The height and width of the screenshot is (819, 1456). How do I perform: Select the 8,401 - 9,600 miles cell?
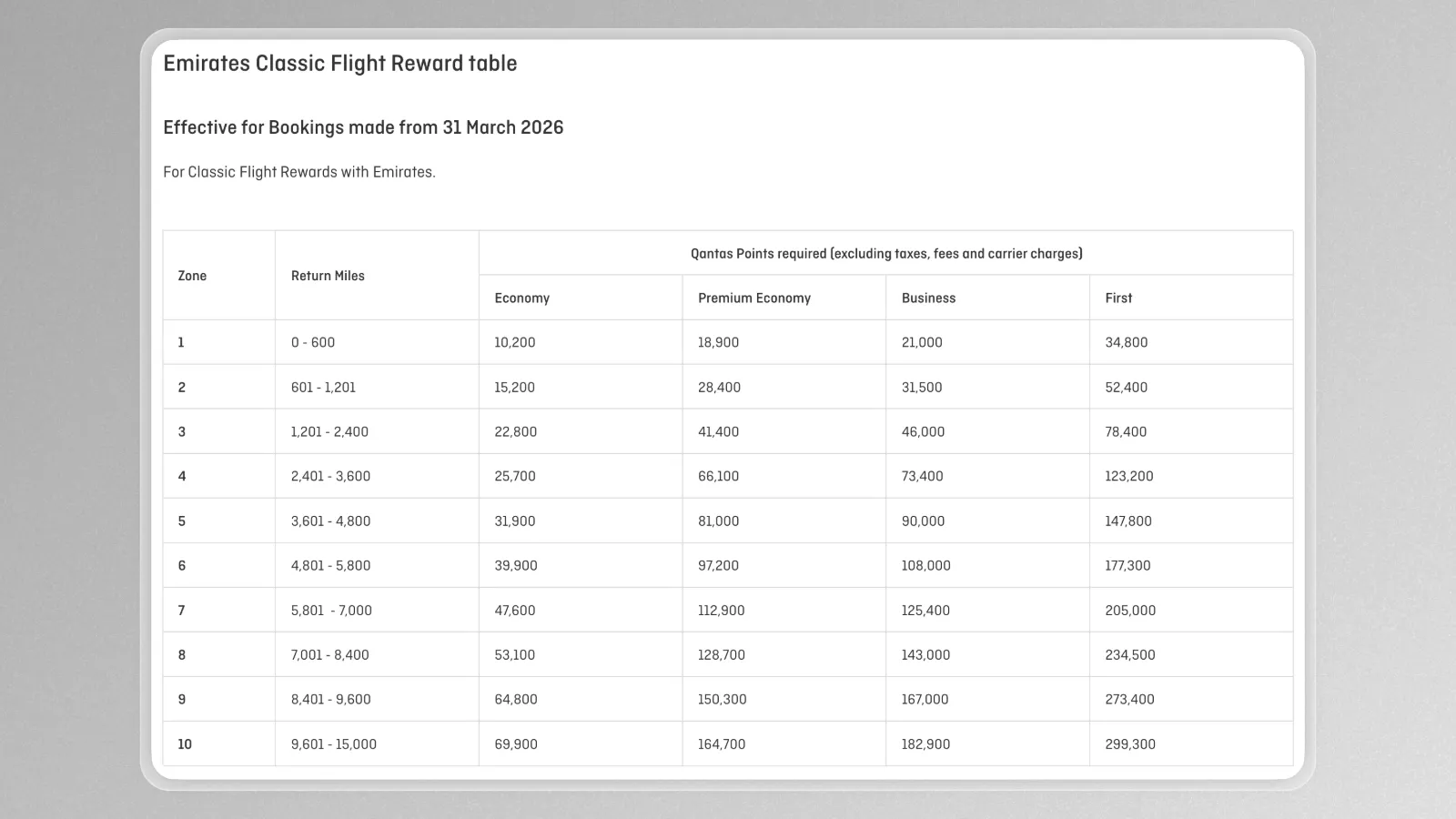377,699
